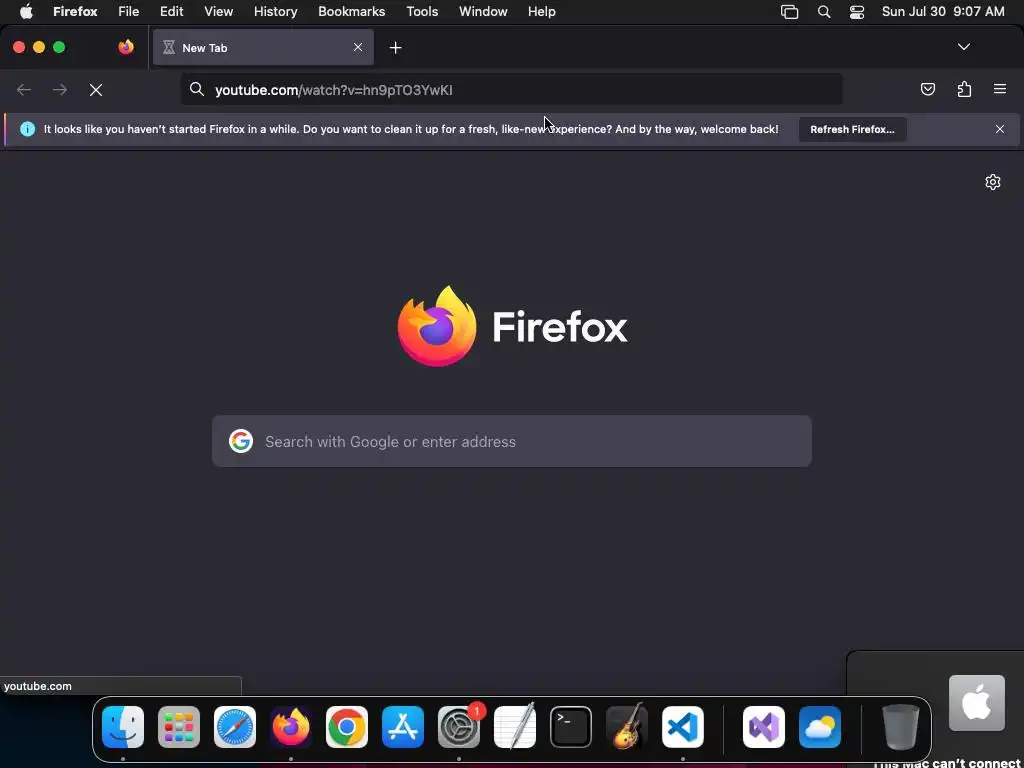The height and width of the screenshot is (768, 1024).
Task: Click Firefox icon in the Dock
Action: click(291, 727)
